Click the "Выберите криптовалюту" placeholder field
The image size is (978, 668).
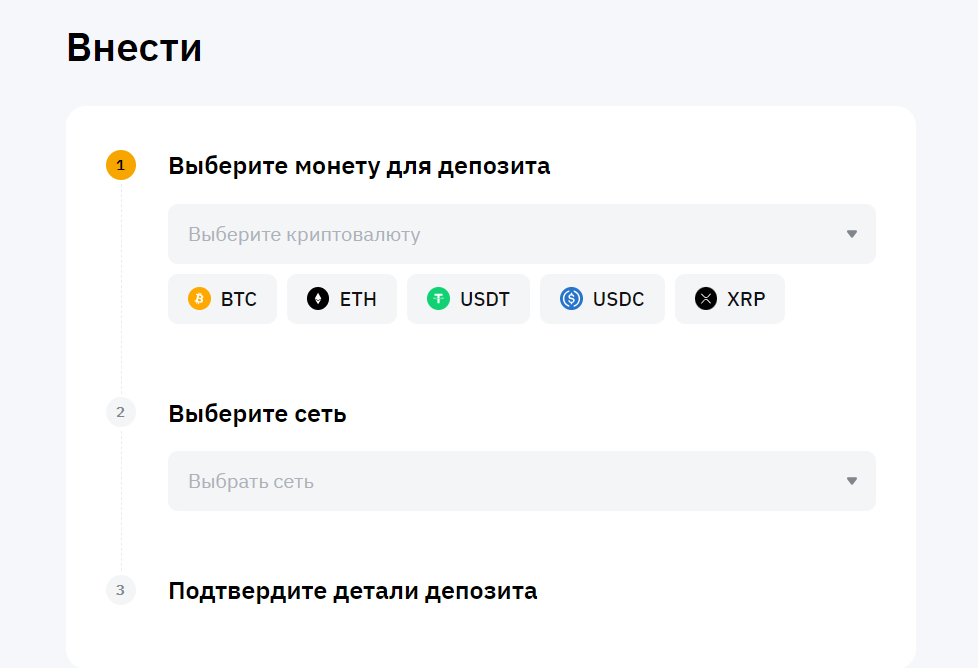tap(304, 235)
